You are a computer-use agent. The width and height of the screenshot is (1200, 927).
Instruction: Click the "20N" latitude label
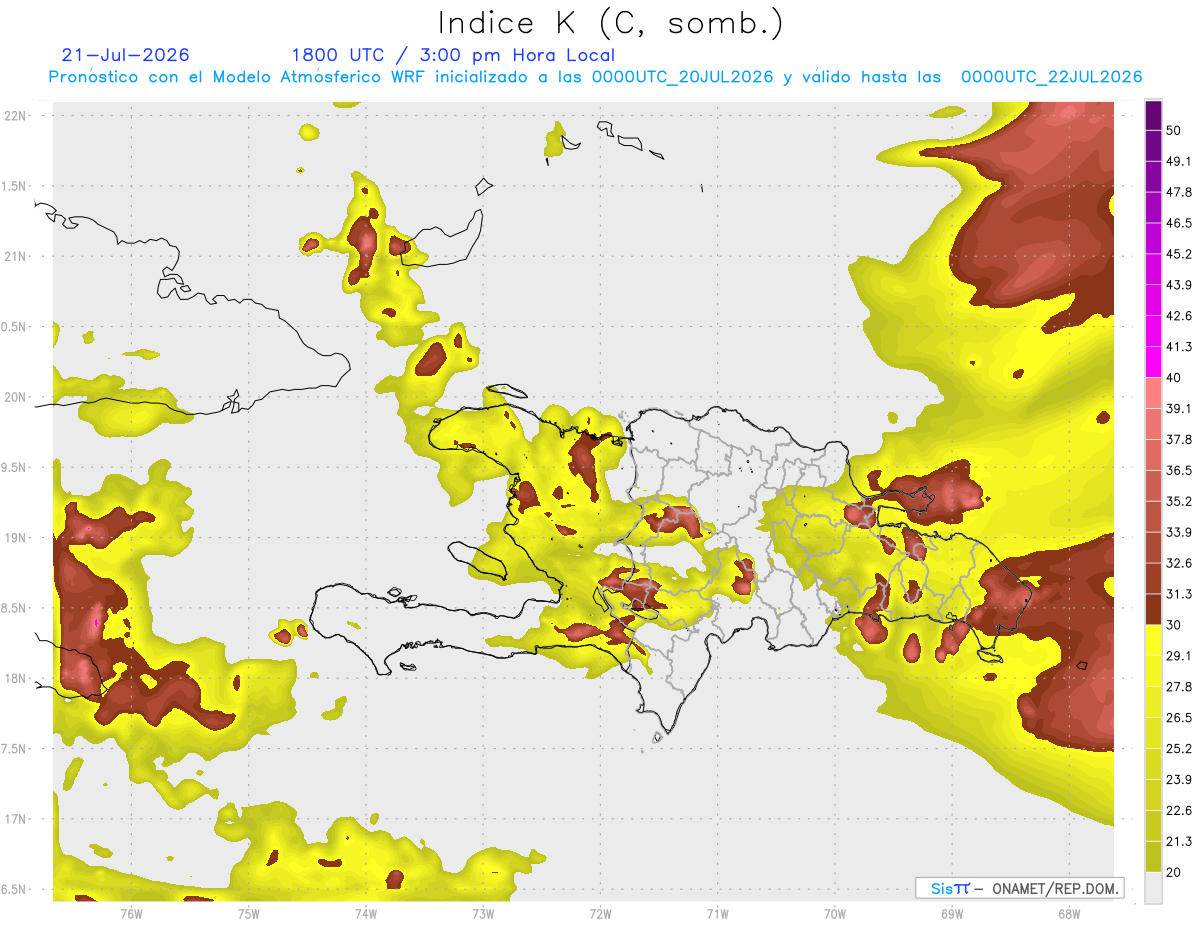[x=15, y=397]
